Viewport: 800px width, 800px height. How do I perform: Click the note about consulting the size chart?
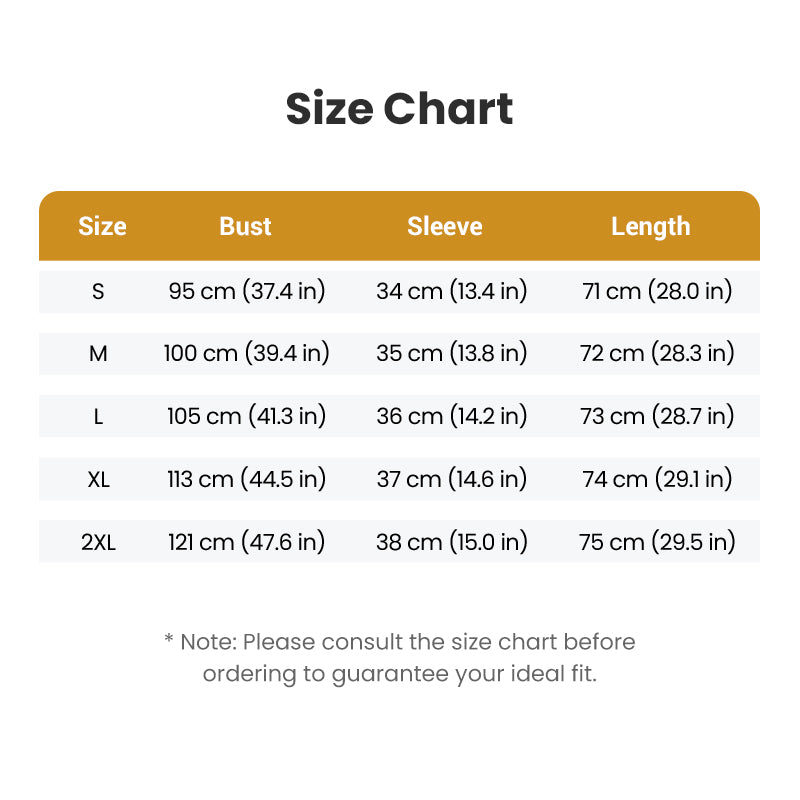pyautogui.click(x=399, y=658)
